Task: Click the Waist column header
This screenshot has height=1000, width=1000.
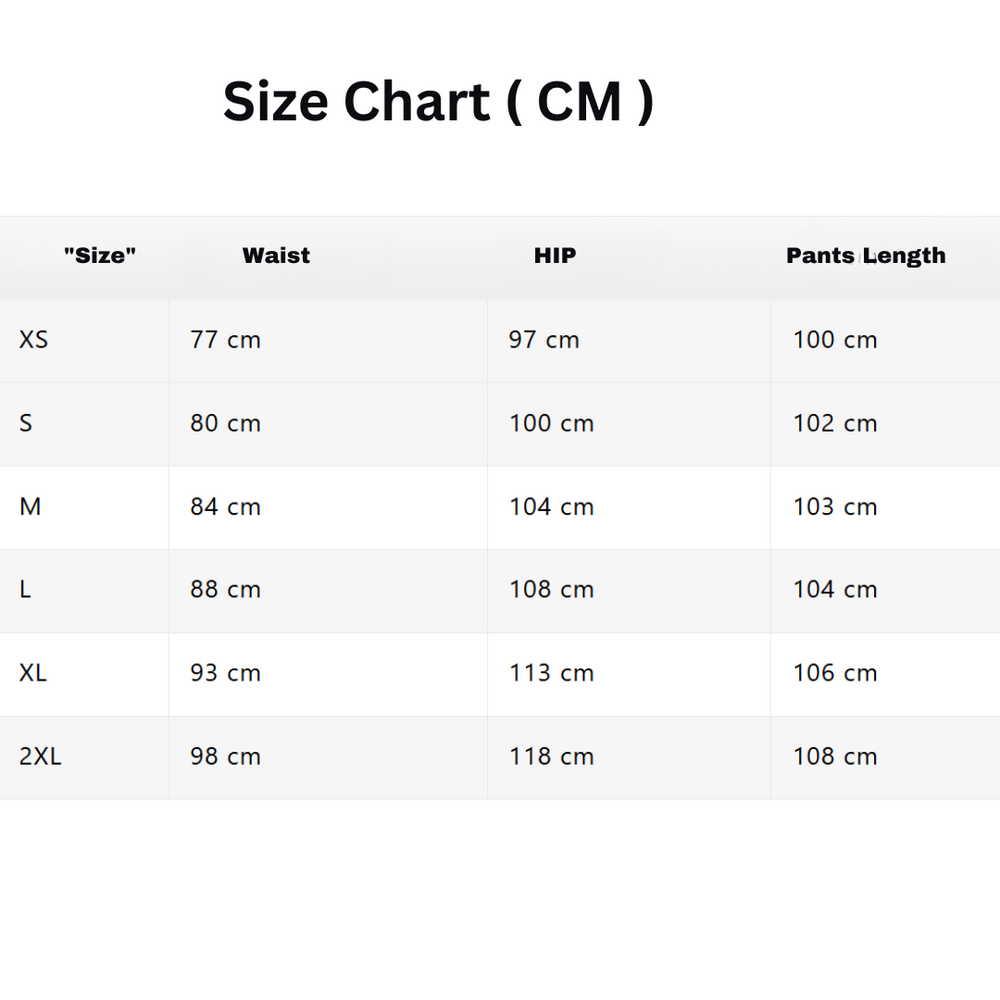Action: [276, 256]
